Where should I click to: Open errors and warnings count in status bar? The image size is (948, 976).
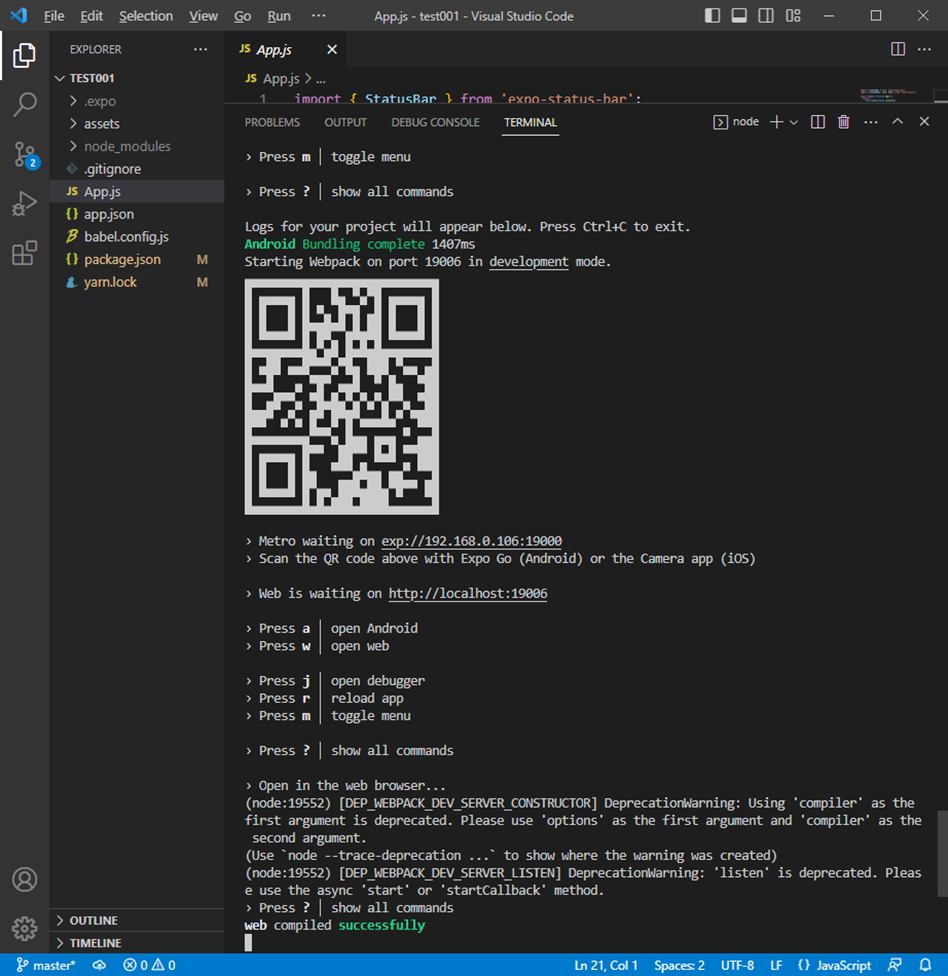(x=149, y=965)
